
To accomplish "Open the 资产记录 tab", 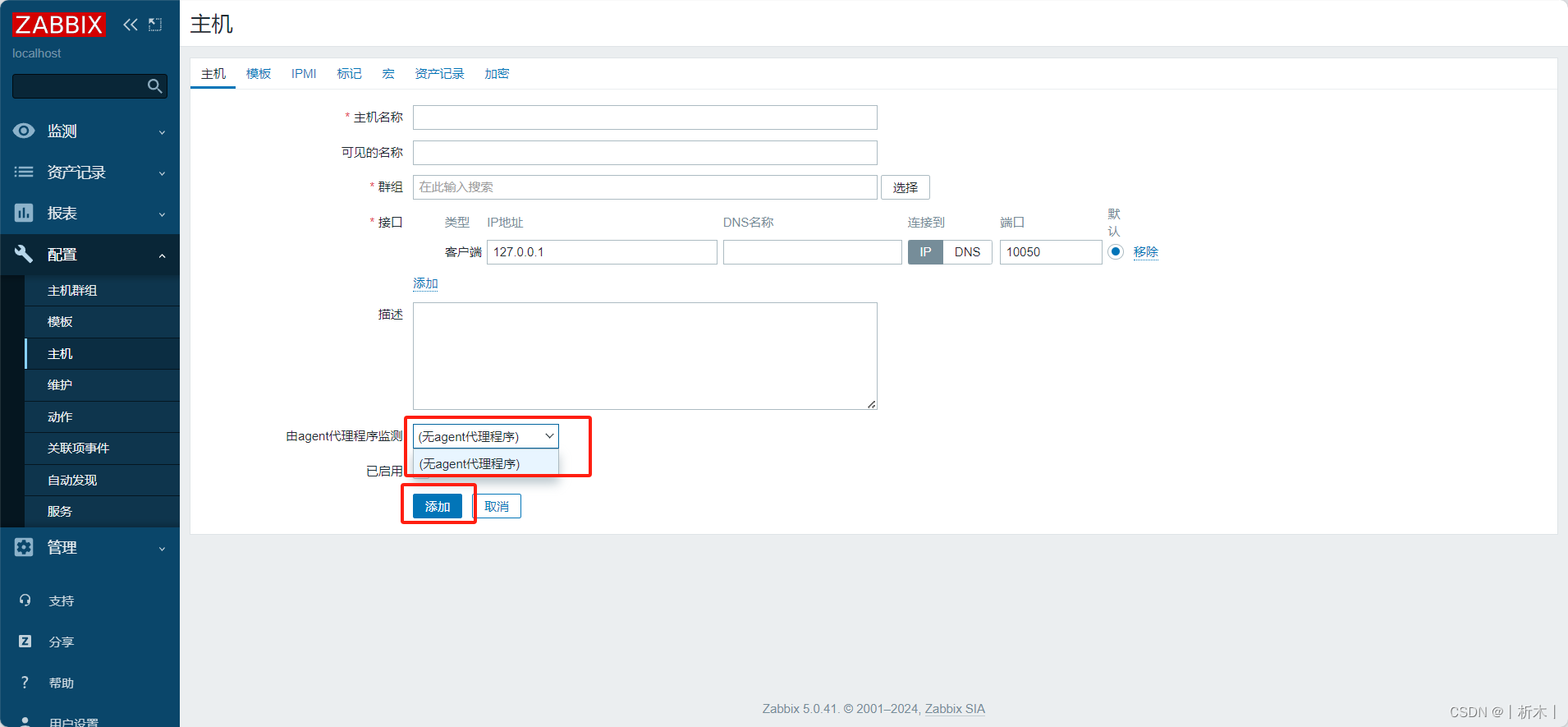I will tap(439, 74).
